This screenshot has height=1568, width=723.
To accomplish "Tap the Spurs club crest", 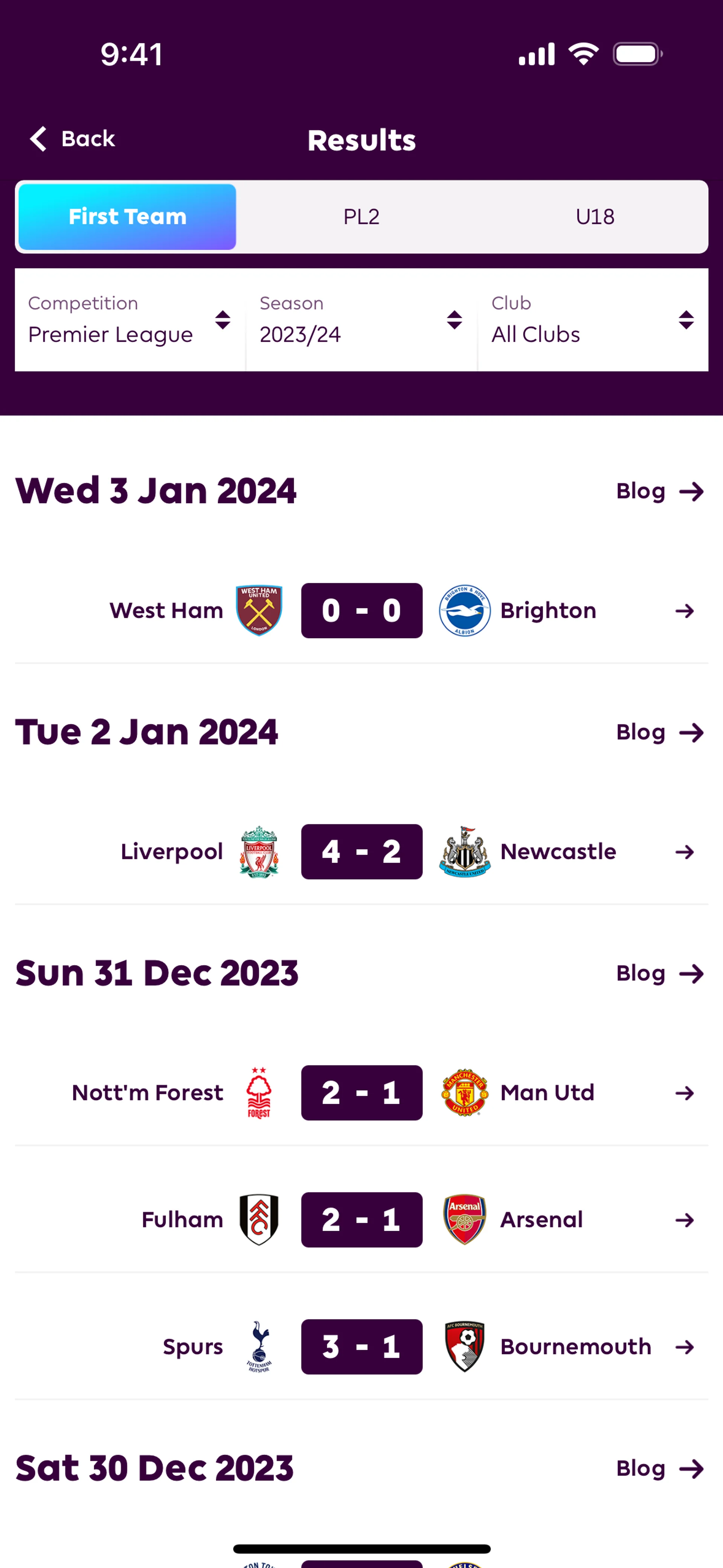I will pos(259,1346).
